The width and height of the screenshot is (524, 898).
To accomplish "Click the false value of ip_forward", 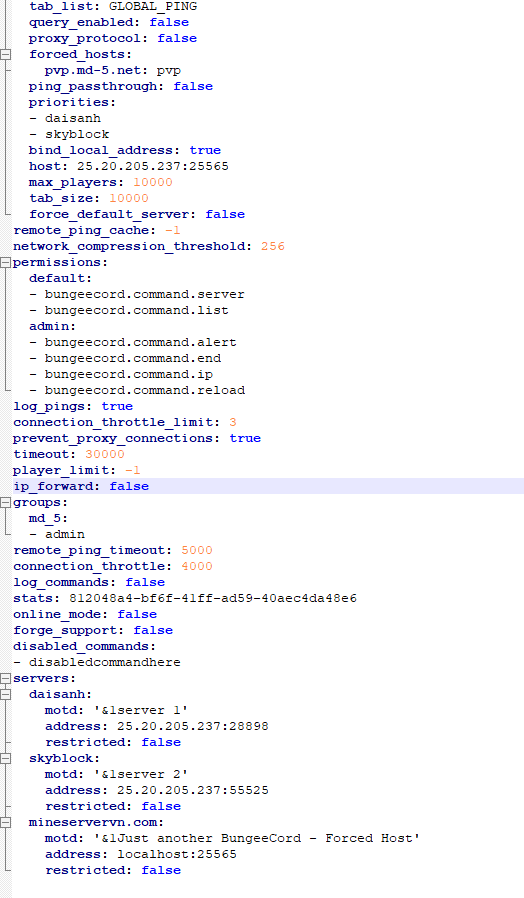I will coord(129,486).
